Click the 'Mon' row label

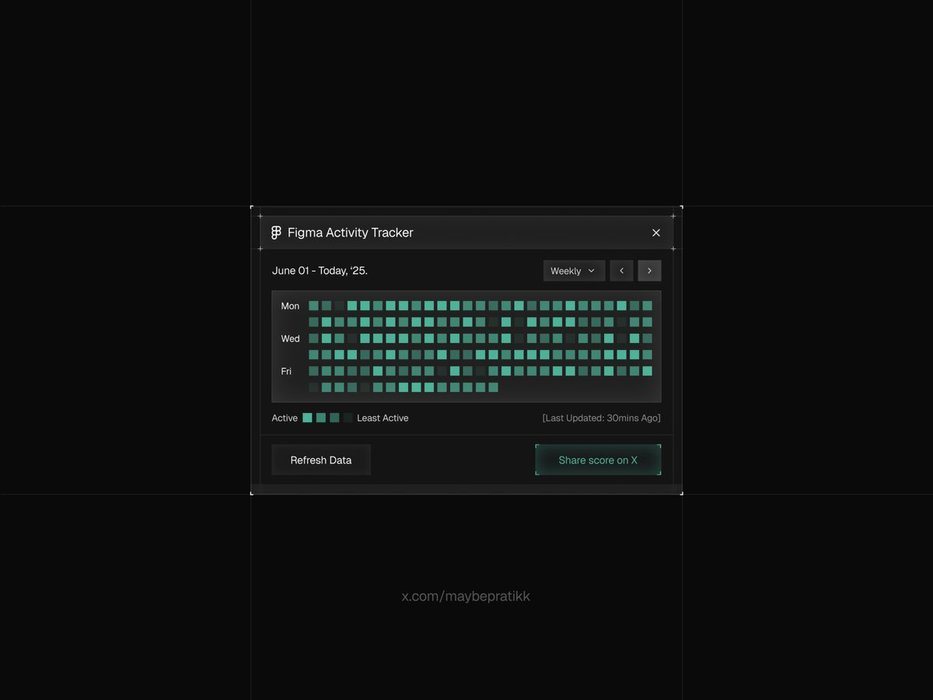(290, 306)
